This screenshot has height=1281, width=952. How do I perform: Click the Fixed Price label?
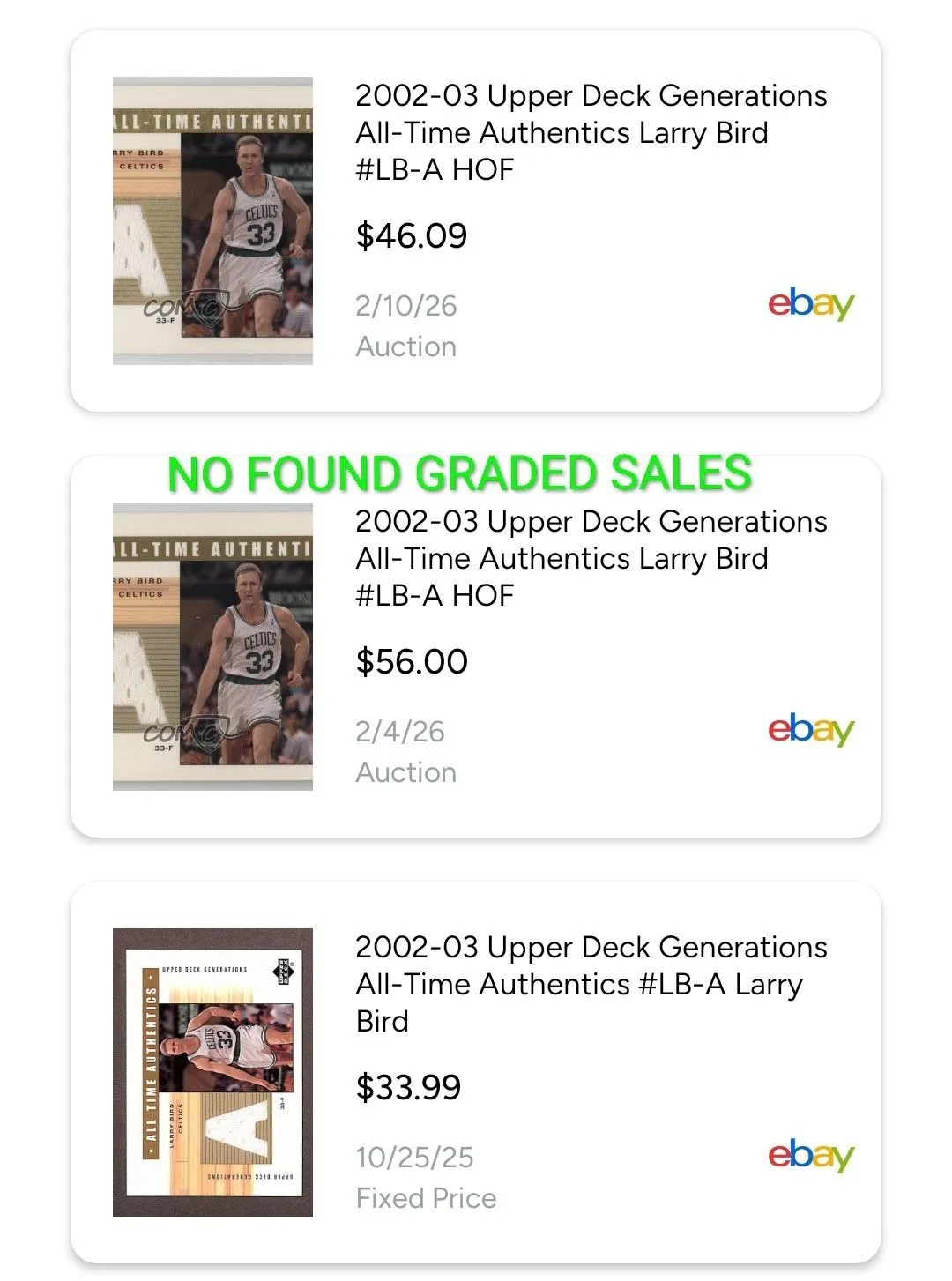pos(427,1198)
